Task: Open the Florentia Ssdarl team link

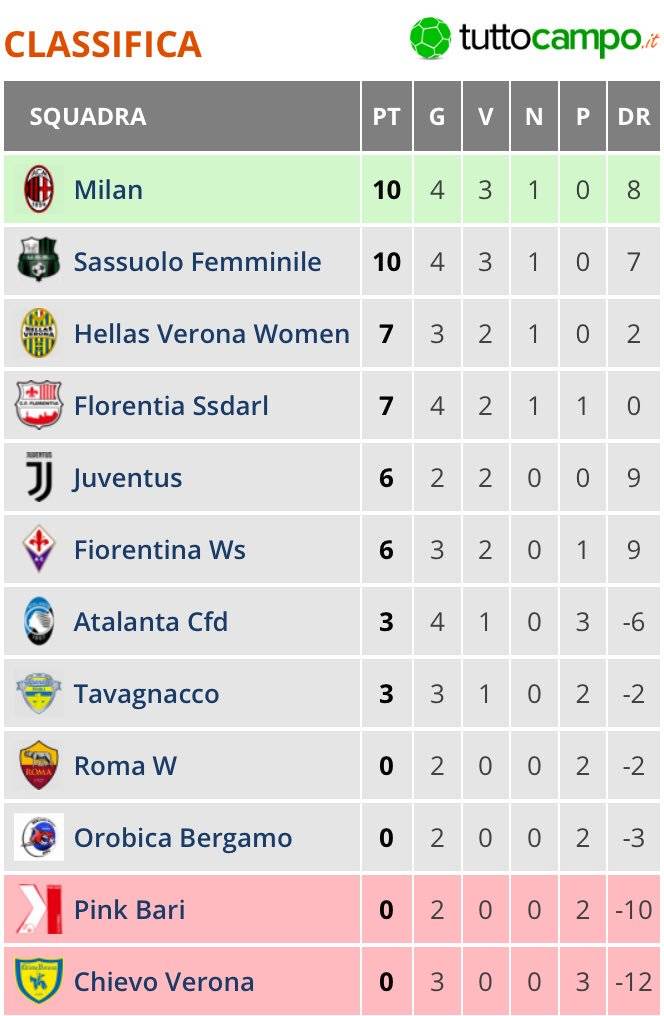Action: click(171, 406)
